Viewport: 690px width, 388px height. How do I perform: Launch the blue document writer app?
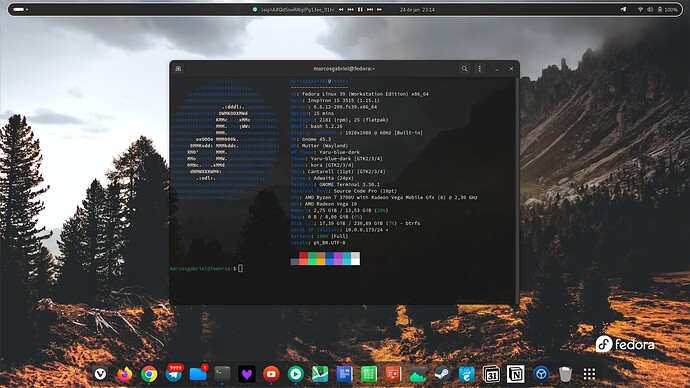(x=345, y=374)
